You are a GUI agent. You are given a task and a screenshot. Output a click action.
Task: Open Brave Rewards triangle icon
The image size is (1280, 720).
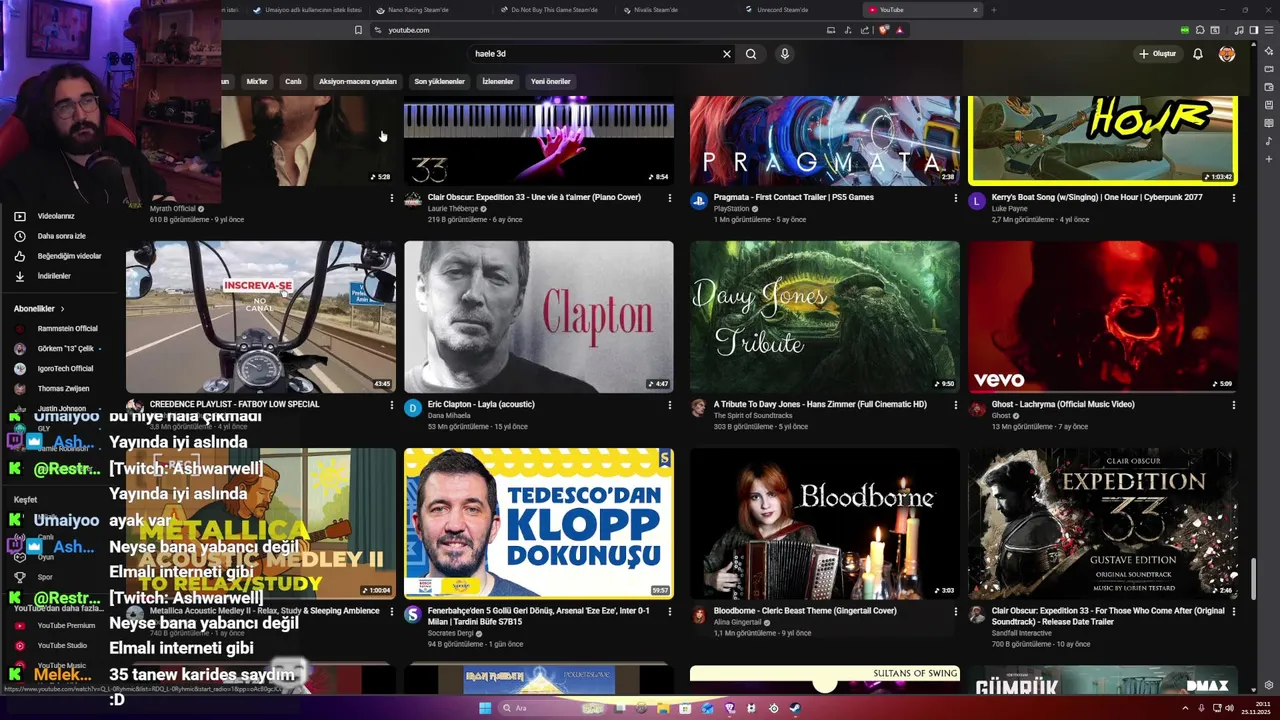tap(900, 30)
